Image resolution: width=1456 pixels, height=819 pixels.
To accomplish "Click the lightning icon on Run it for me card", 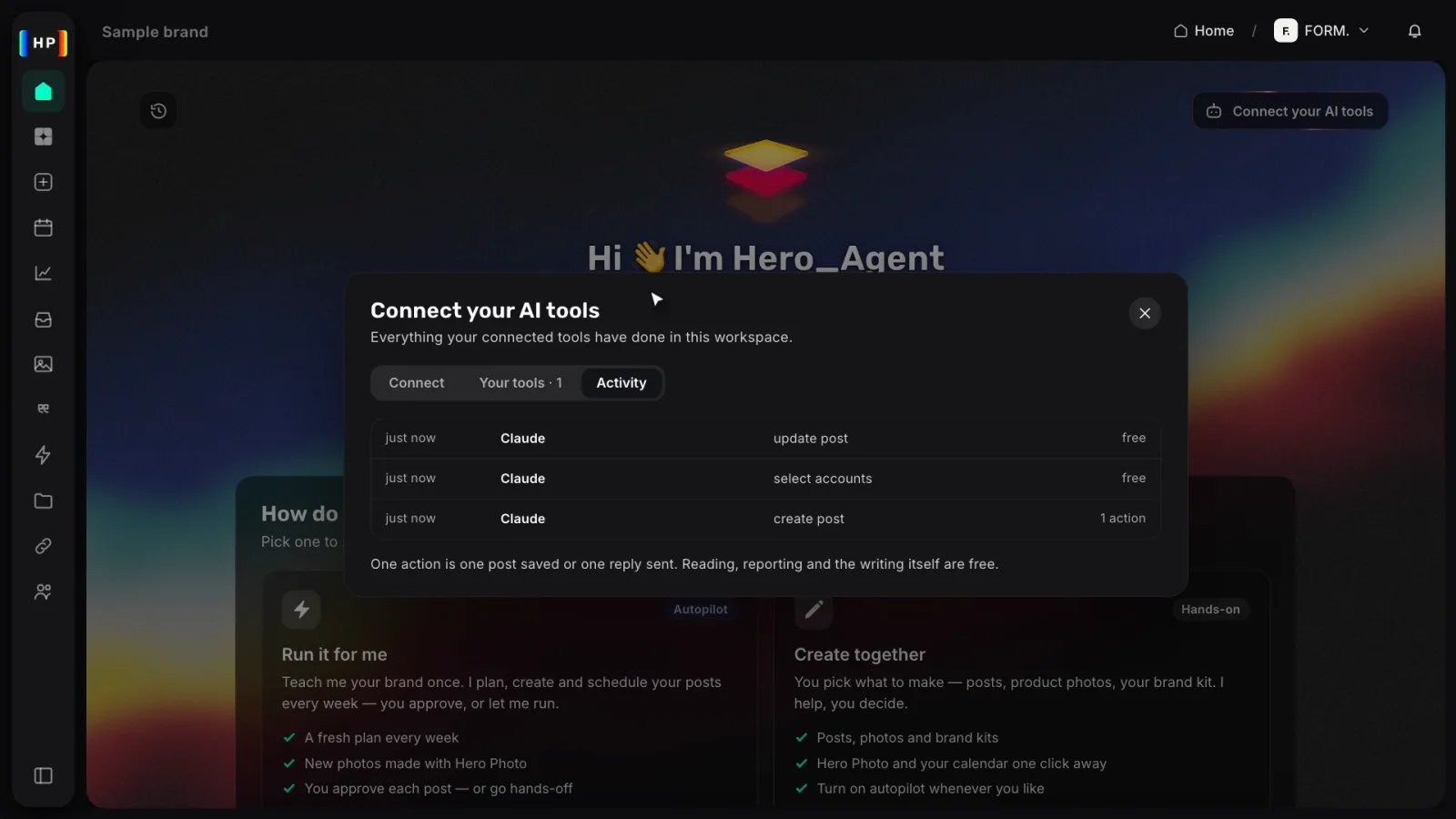I will click(301, 610).
